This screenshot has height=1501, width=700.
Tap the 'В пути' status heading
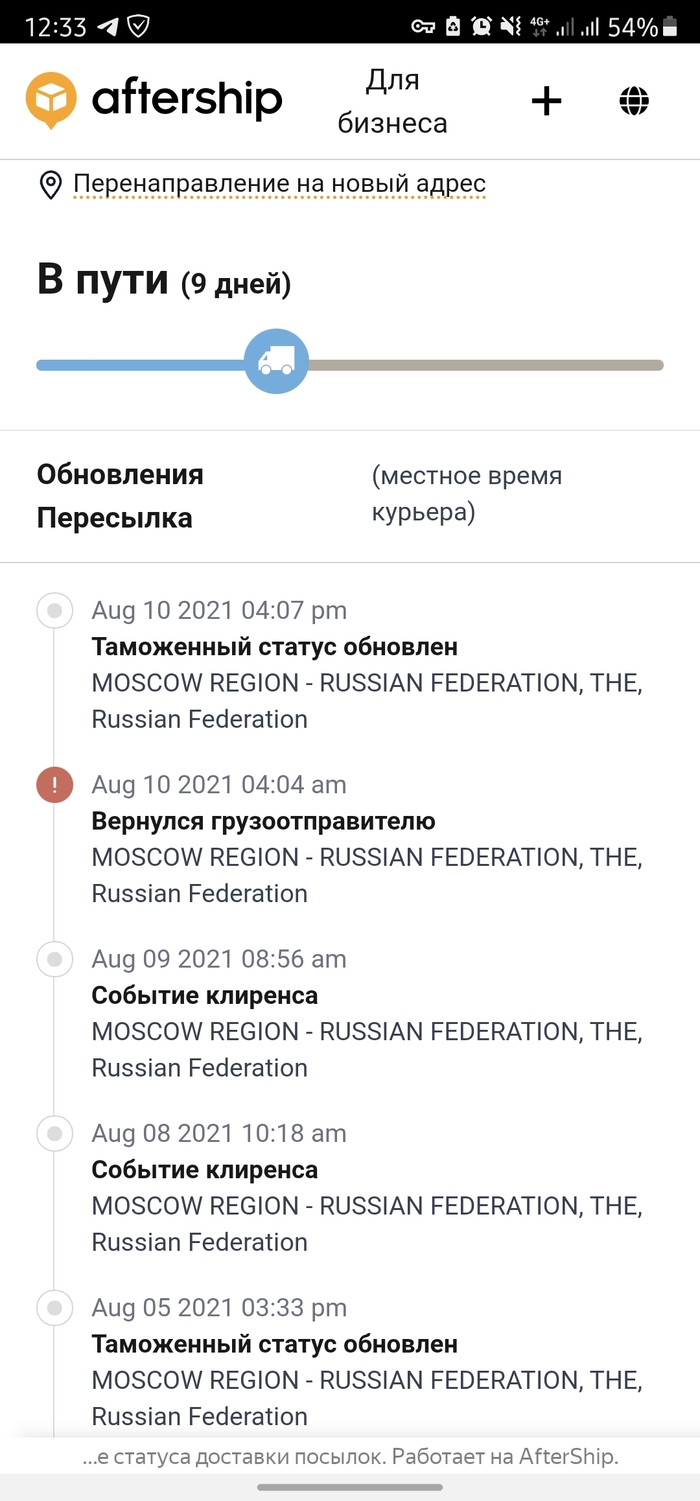pyautogui.click(x=102, y=281)
